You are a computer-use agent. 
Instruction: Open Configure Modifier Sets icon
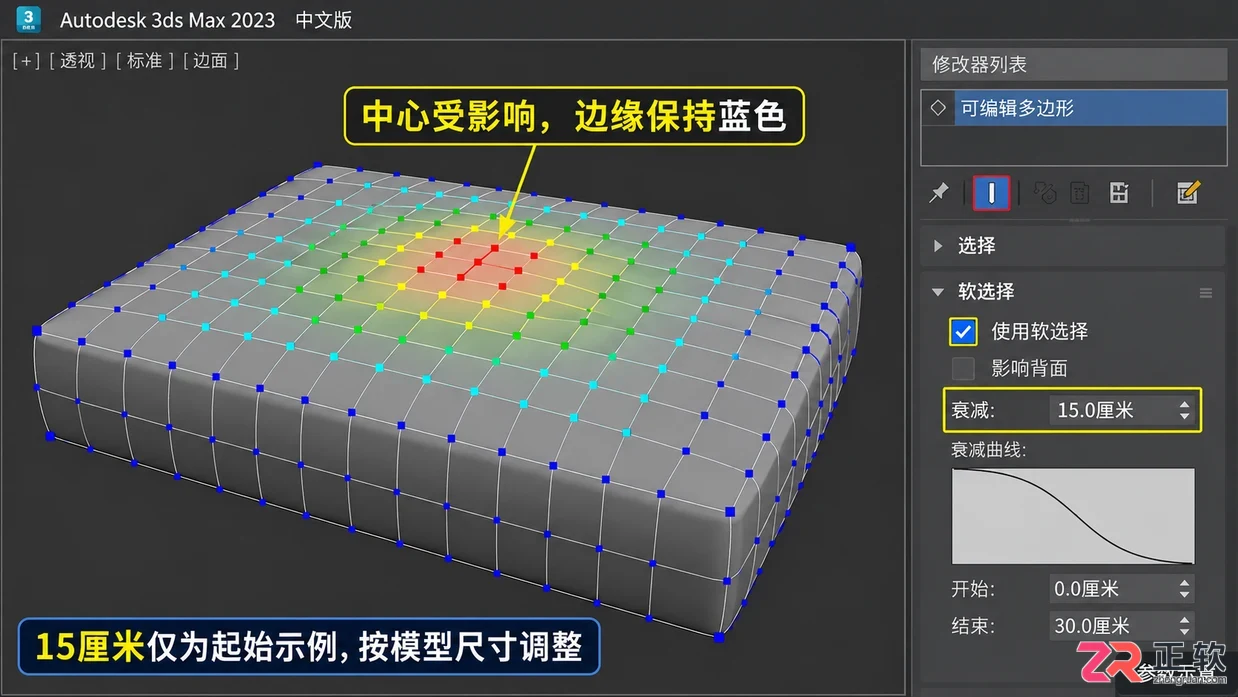[x=1119, y=193]
